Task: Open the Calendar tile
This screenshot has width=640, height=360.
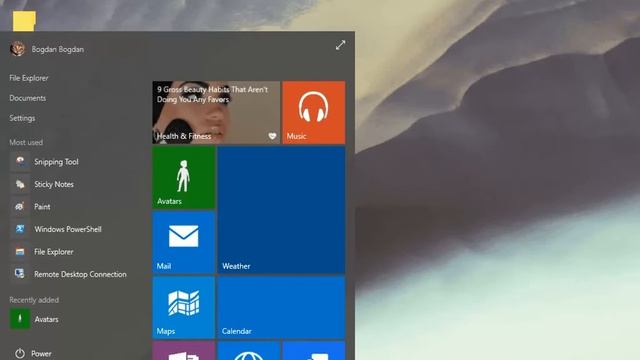Action: [281, 307]
